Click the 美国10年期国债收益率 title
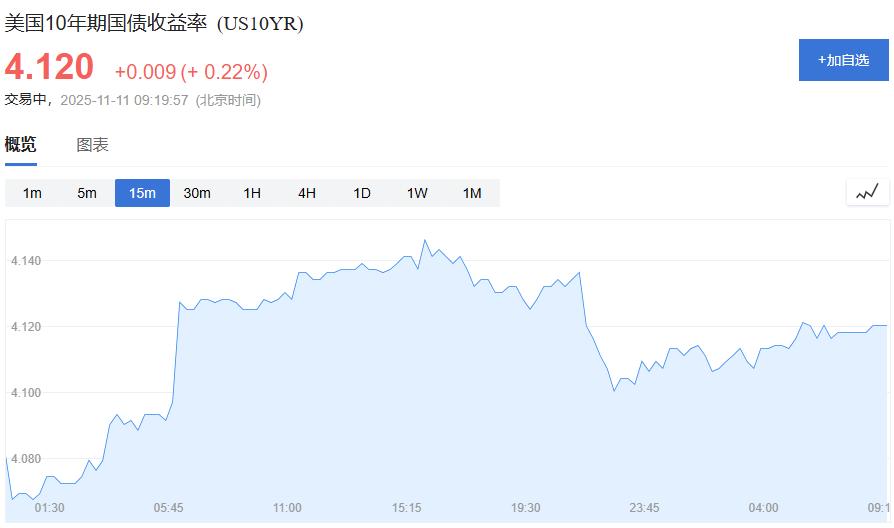This screenshot has height=528, width=894. click(x=107, y=23)
